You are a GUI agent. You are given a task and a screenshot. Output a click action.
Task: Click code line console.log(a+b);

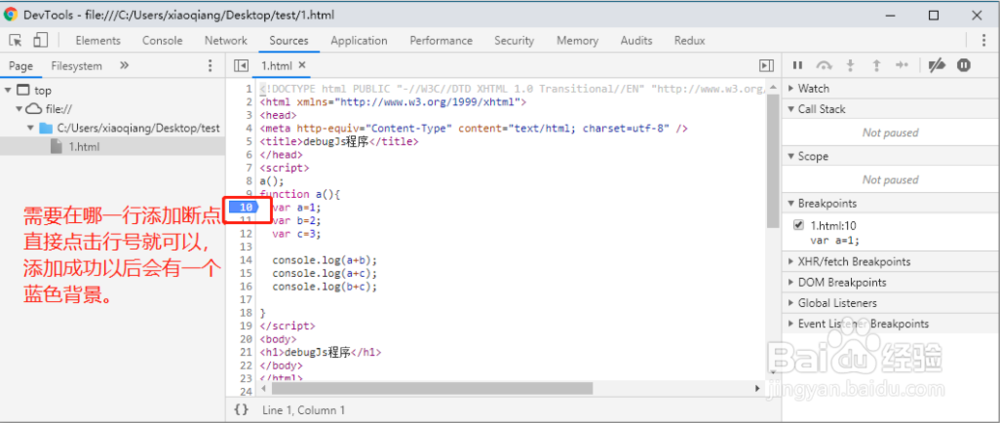325,260
